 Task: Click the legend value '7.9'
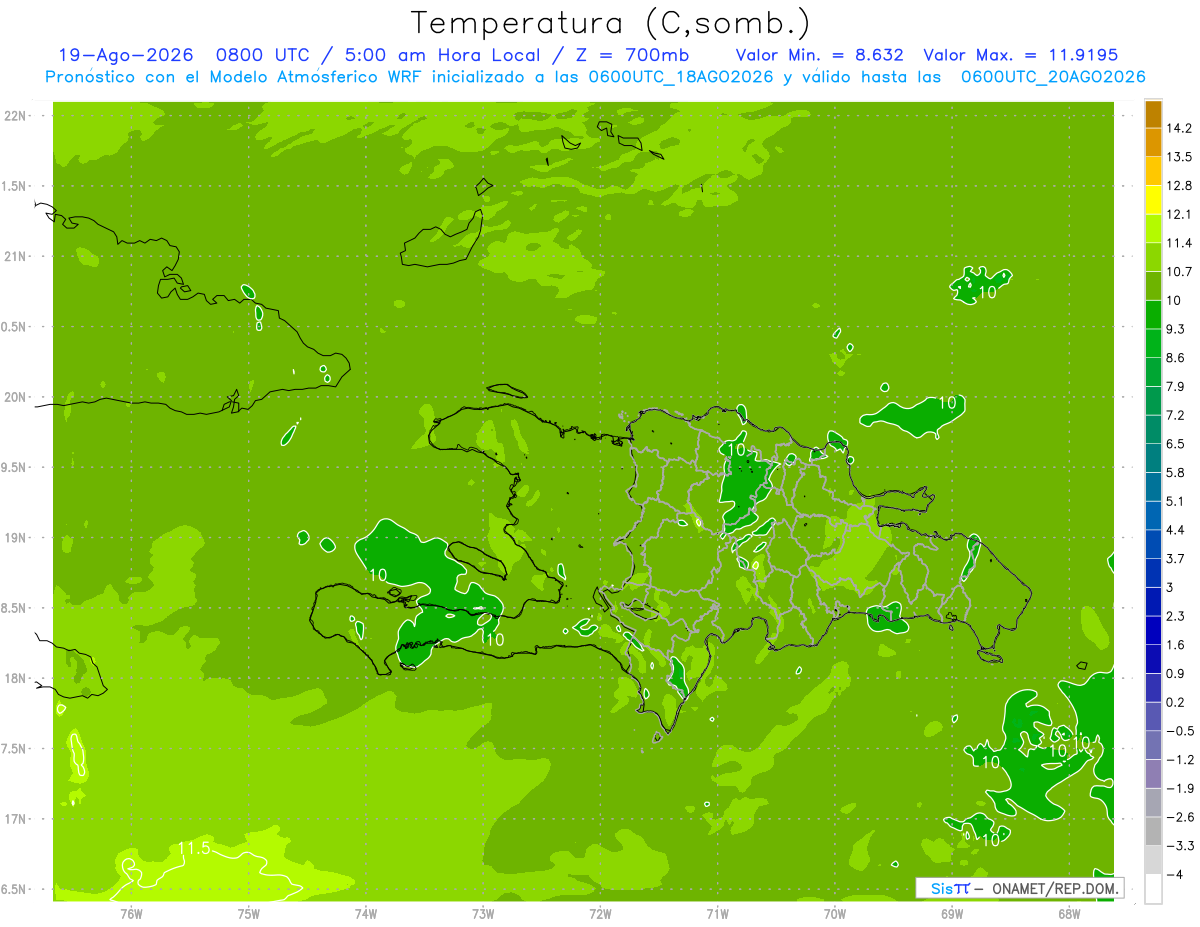pos(1177,386)
